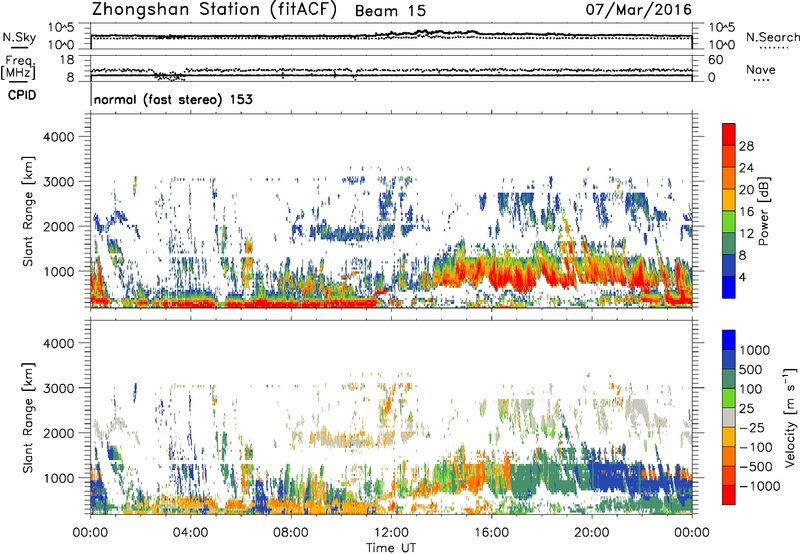The image size is (800, 554).
Task: Click the '4000' tick on power panel
Action: 58,137
